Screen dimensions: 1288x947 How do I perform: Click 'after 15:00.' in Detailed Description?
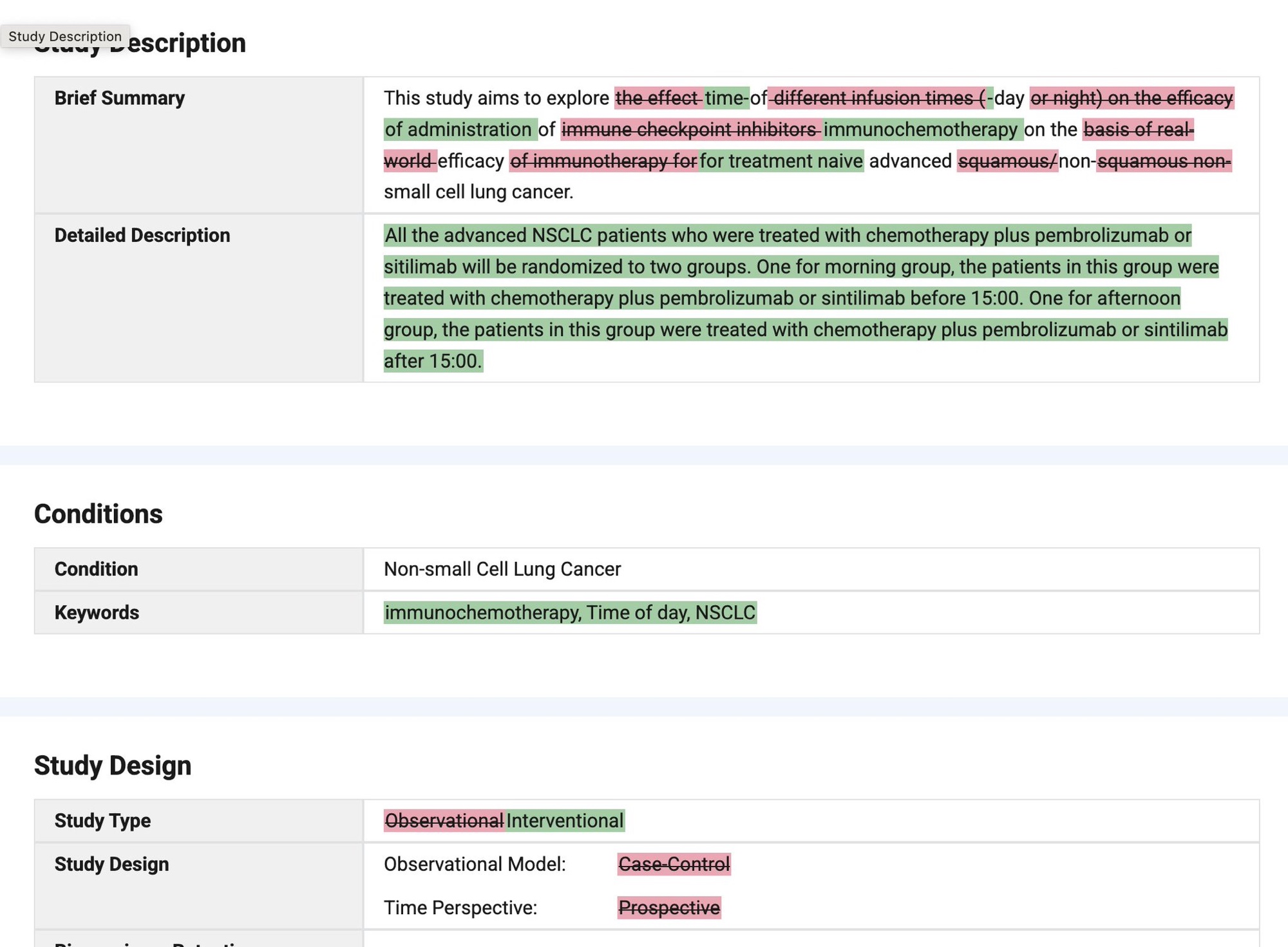pos(433,361)
